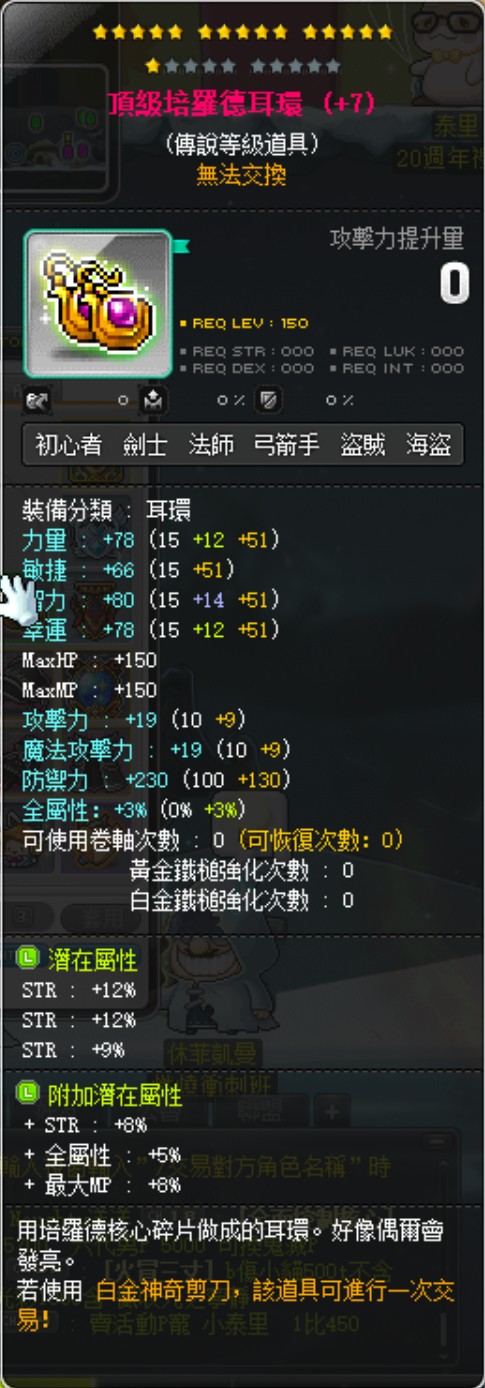Select the 法師 job label
The image size is (485, 1388).
210,445
